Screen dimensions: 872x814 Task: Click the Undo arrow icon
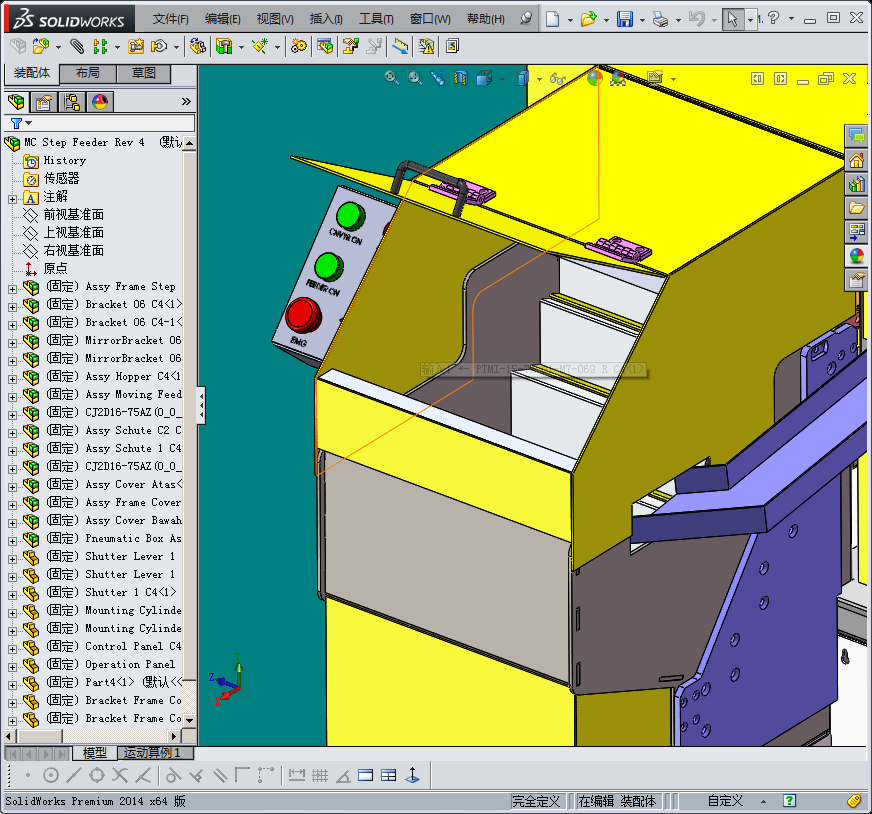coord(697,19)
